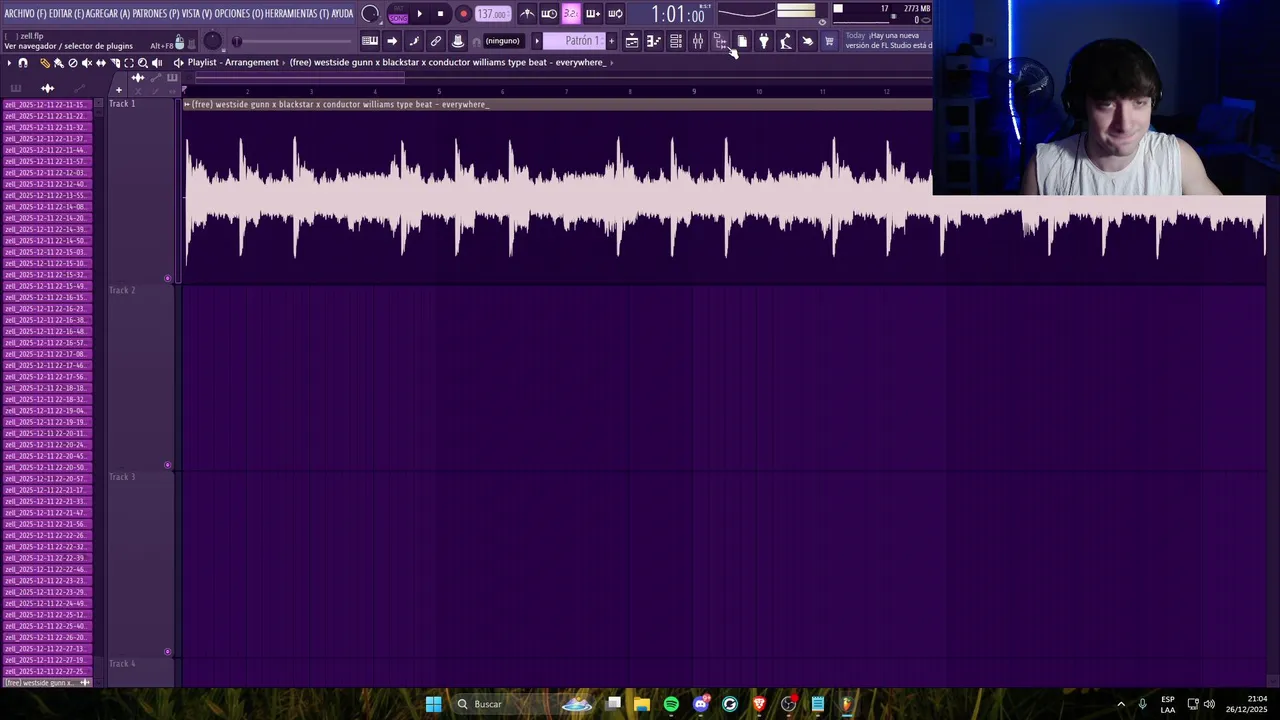Select the Playback scrub tool in Playlist
This screenshot has width=1280, height=720.
(x=157, y=63)
